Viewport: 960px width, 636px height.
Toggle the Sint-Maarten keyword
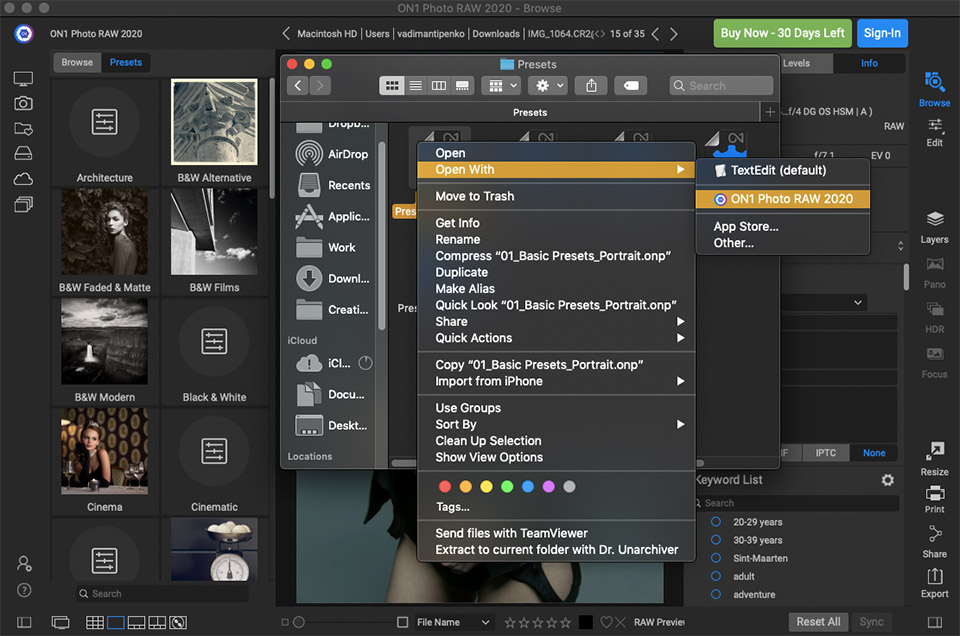coord(716,558)
